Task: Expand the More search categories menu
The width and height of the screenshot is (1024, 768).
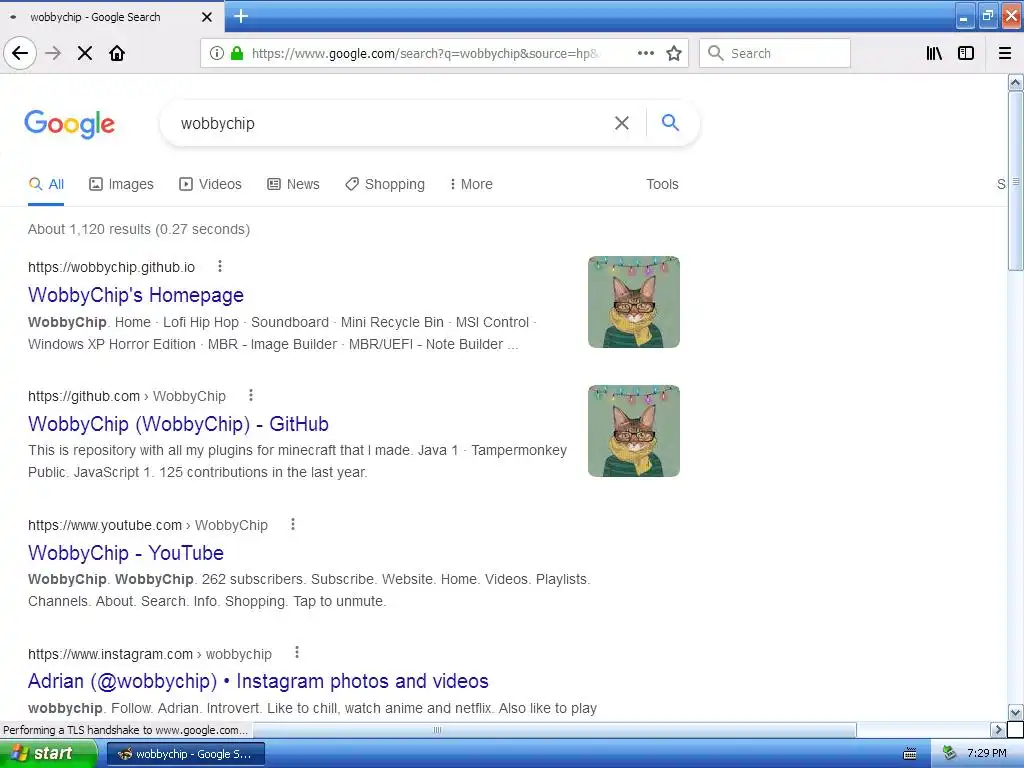Action: [471, 184]
